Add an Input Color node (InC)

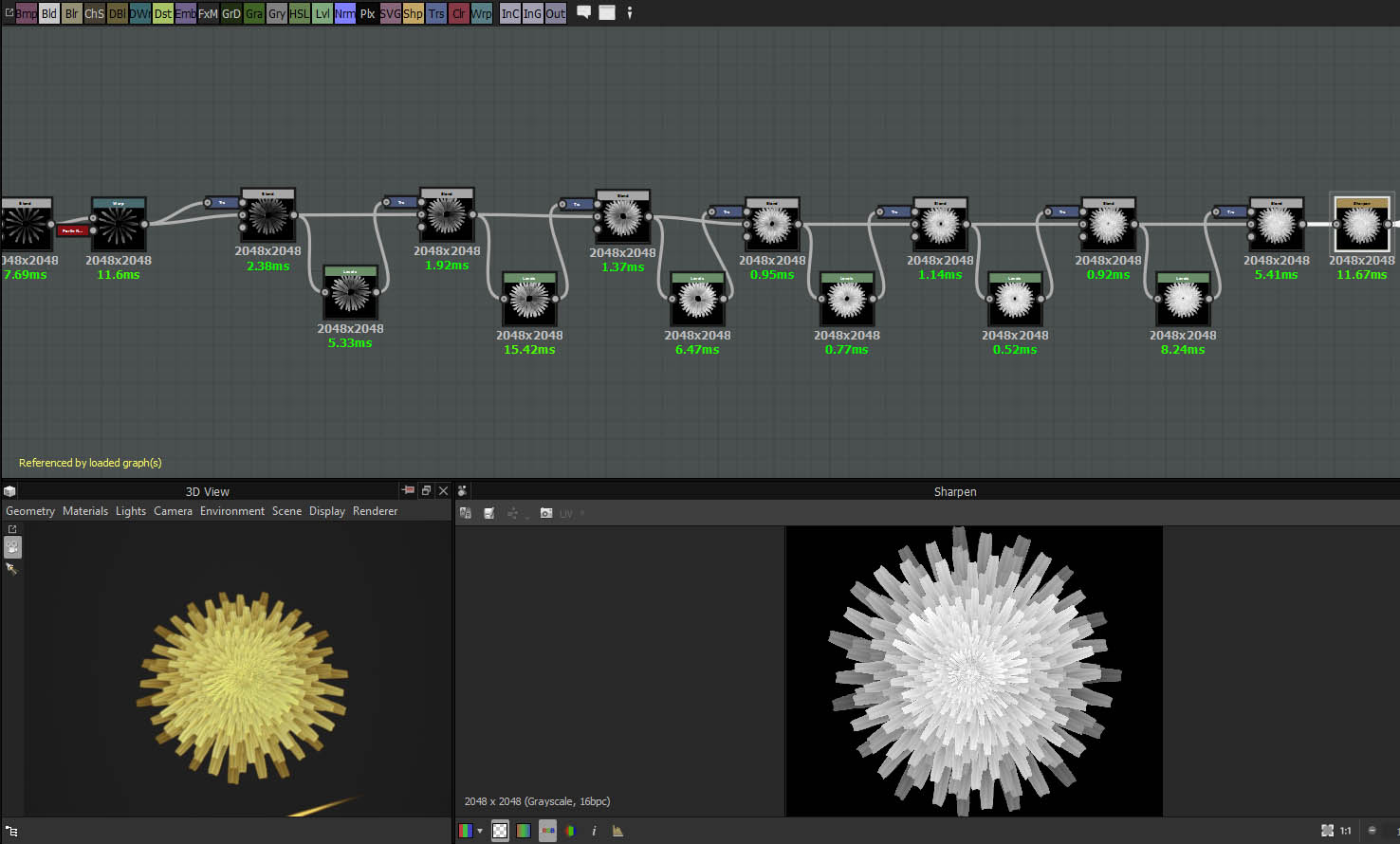tap(509, 13)
